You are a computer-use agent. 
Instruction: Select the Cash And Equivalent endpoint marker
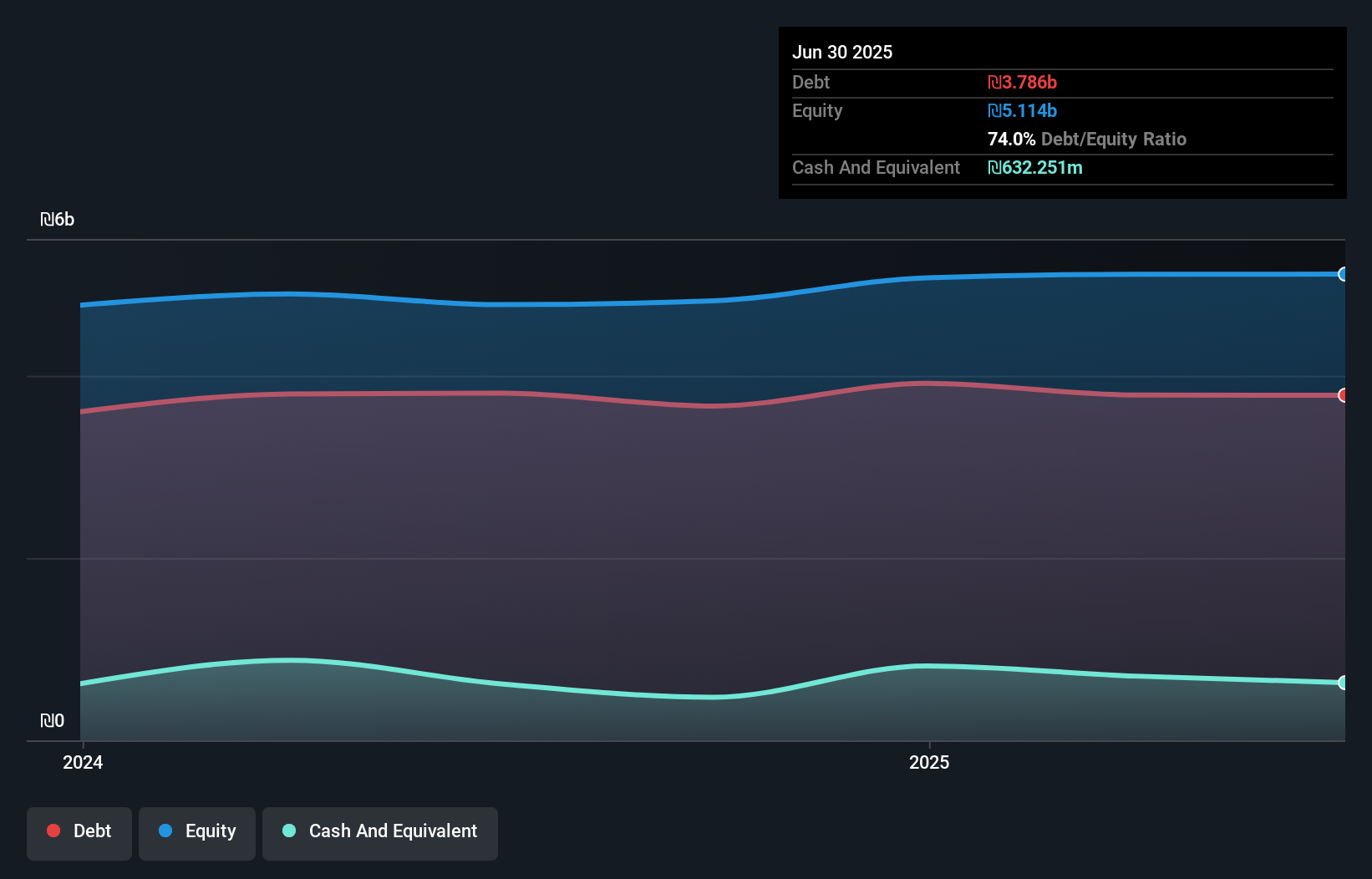(1344, 683)
